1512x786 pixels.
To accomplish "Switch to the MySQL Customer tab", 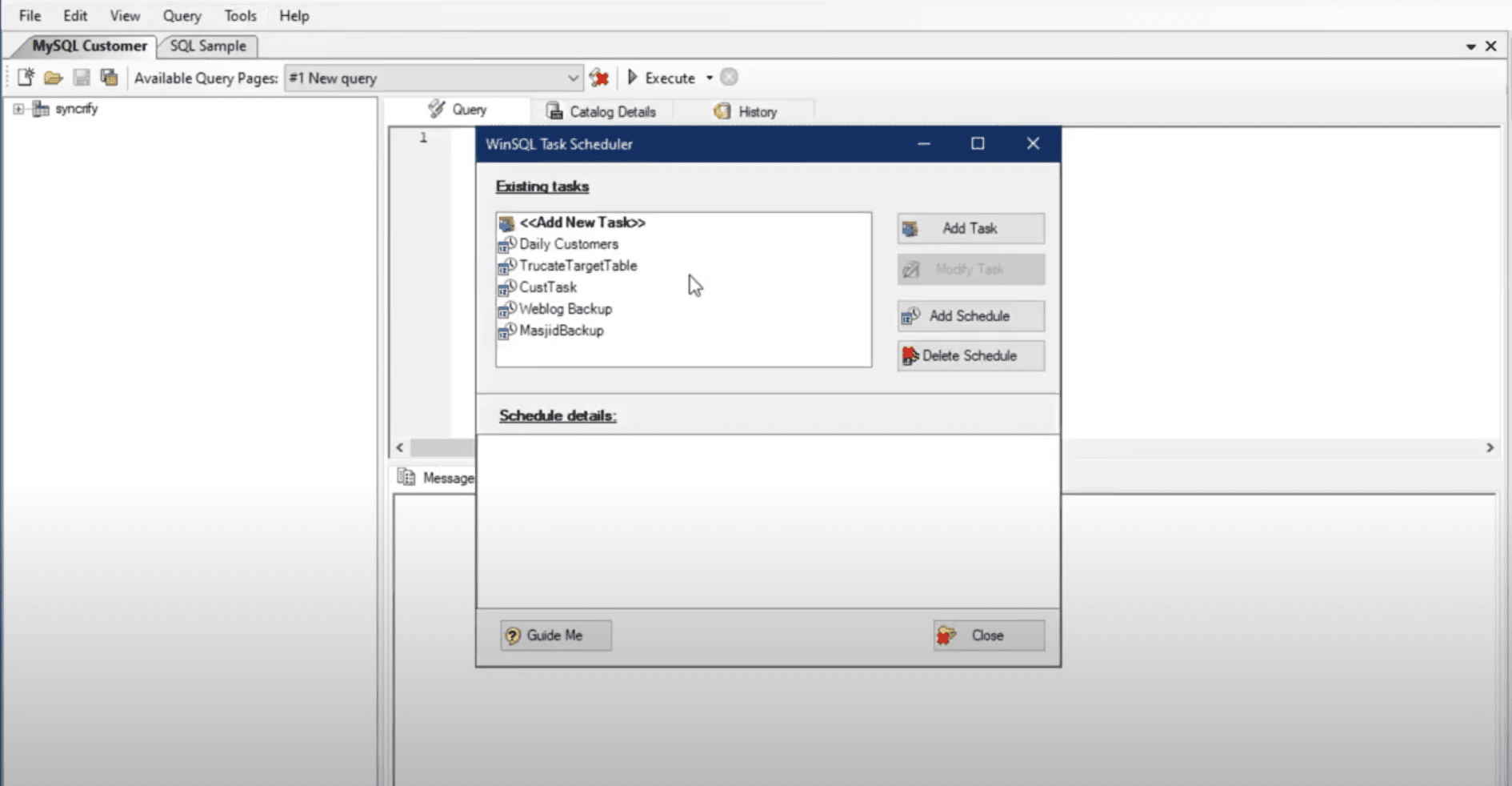I will [x=89, y=46].
